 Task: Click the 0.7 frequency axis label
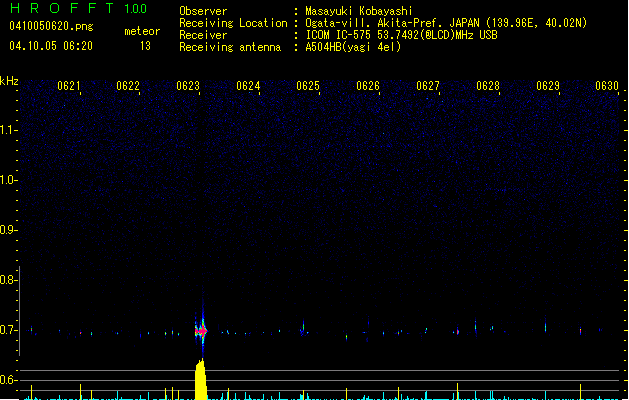point(9,330)
